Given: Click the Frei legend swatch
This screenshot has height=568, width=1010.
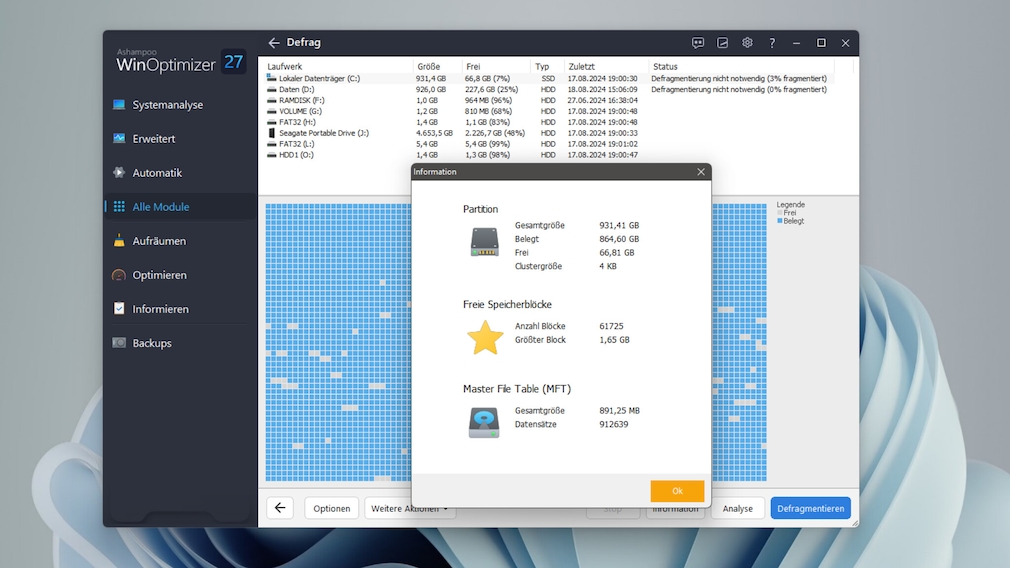Looking at the screenshot, I should tap(780, 213).
